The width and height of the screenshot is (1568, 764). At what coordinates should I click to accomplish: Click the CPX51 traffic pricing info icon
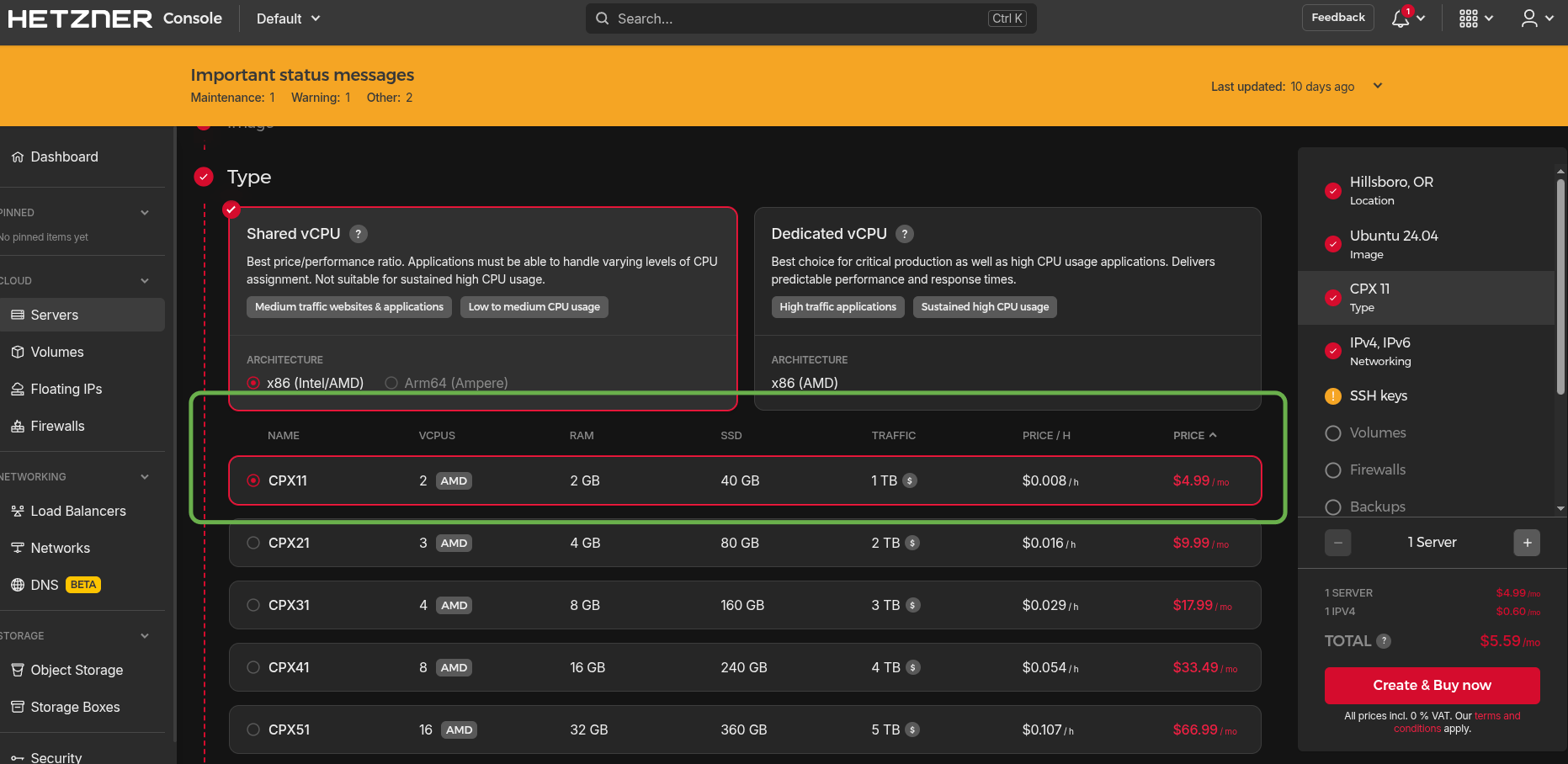[912, 730]
